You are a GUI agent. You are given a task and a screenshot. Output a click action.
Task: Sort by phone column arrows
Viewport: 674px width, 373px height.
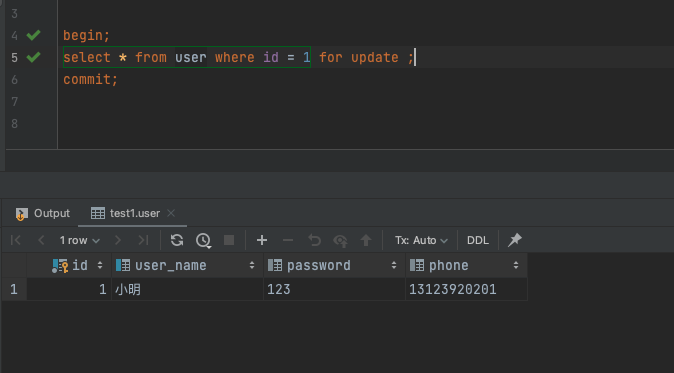click(516, 265)
